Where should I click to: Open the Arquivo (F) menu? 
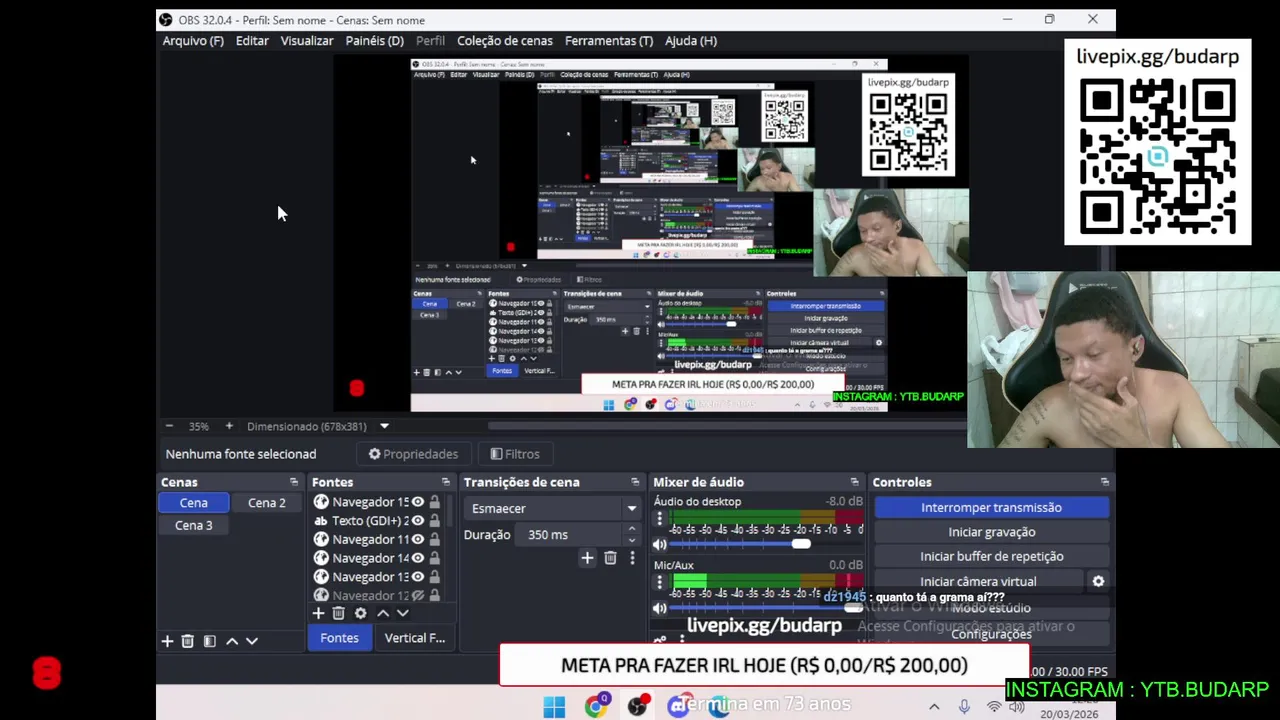point(193,41)
